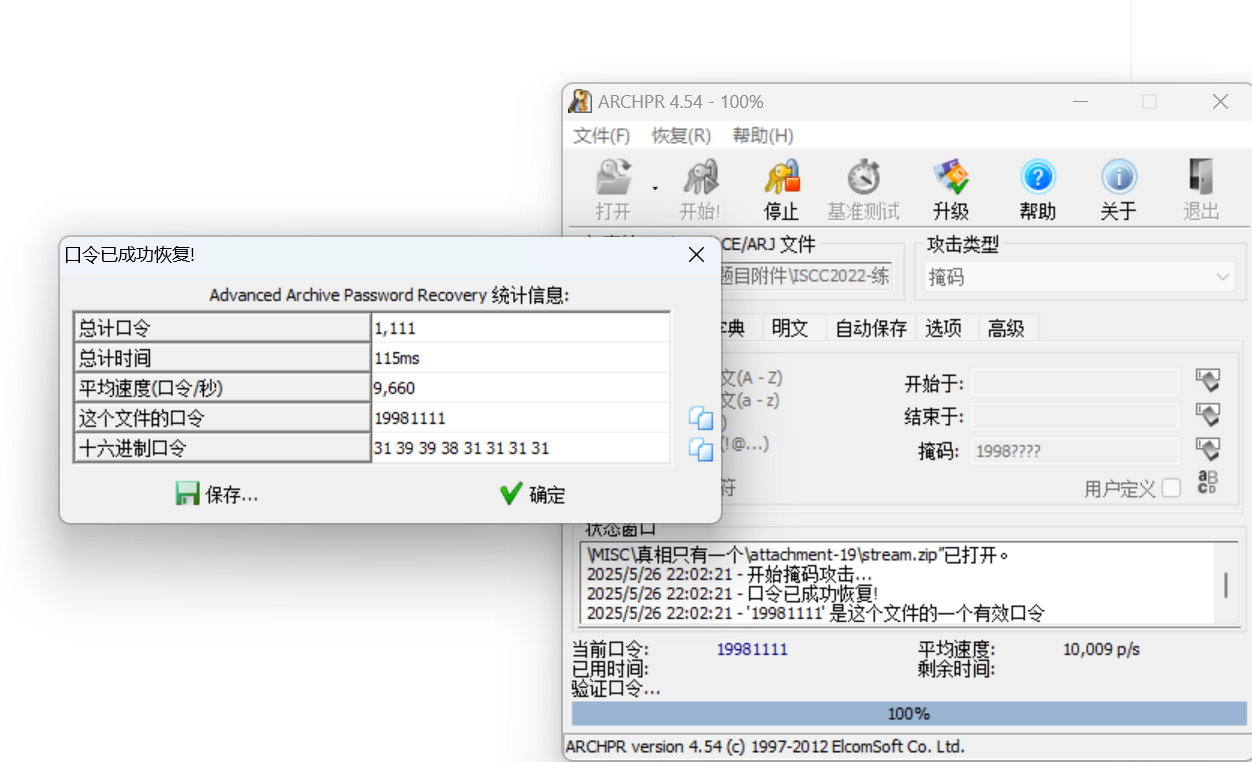Screen dimensions: 1252x762
Task: Expand the 攻击类型 掩码 dropdown
Action: tap(1223, 277)
